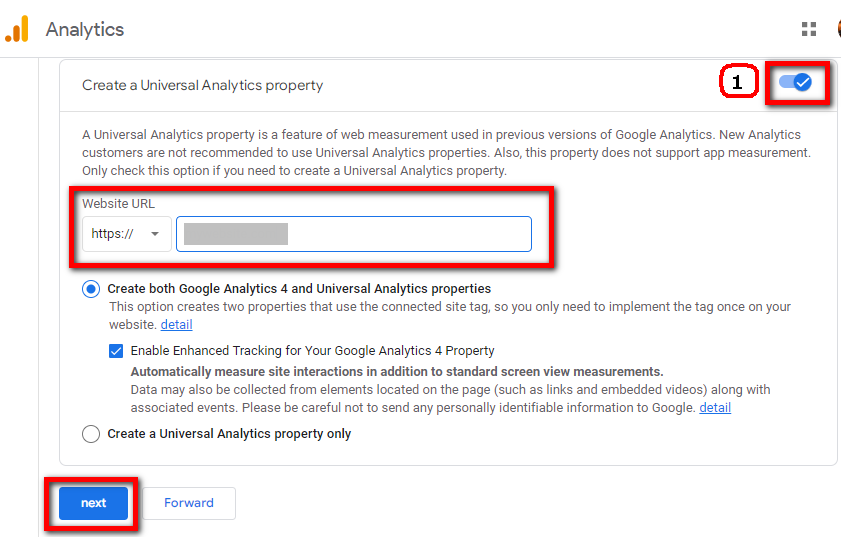The width and height of the screenshot is (841, 537).
Task: Click the 'Automatically measure site interactions' description text
Action: tap(397, 371)
